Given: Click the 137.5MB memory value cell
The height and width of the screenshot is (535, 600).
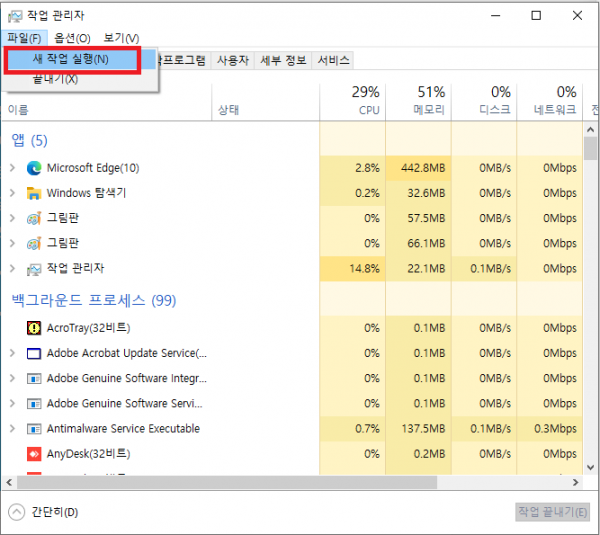Looking at the screenshot, I should coord(418,429).
